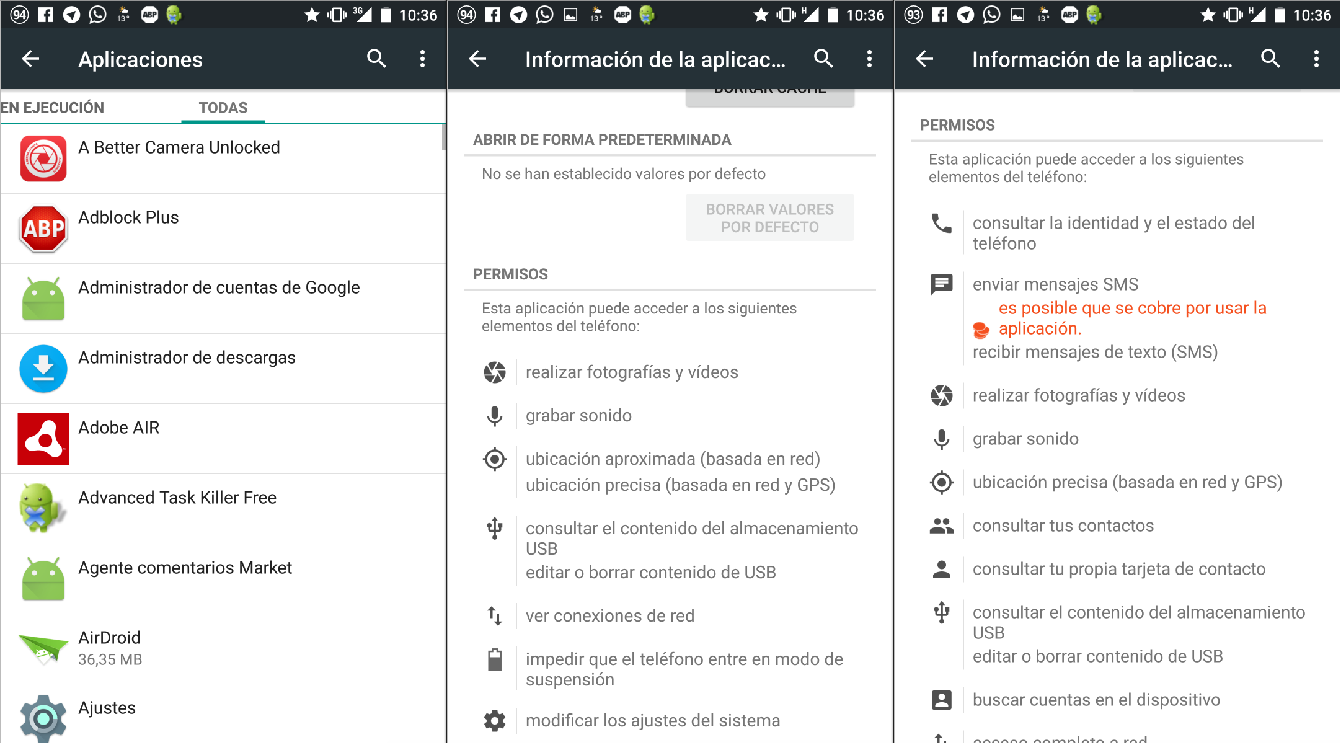Open search in Aplicaciones screen

click(x=377, y=59)
